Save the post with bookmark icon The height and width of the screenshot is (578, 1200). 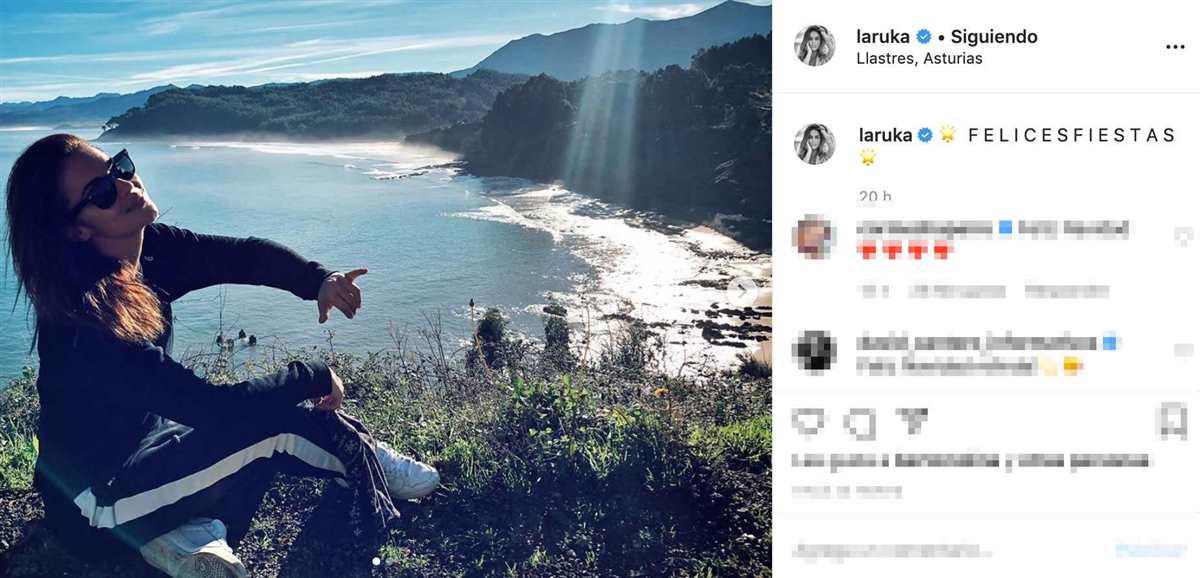[x=1171, y=422]
